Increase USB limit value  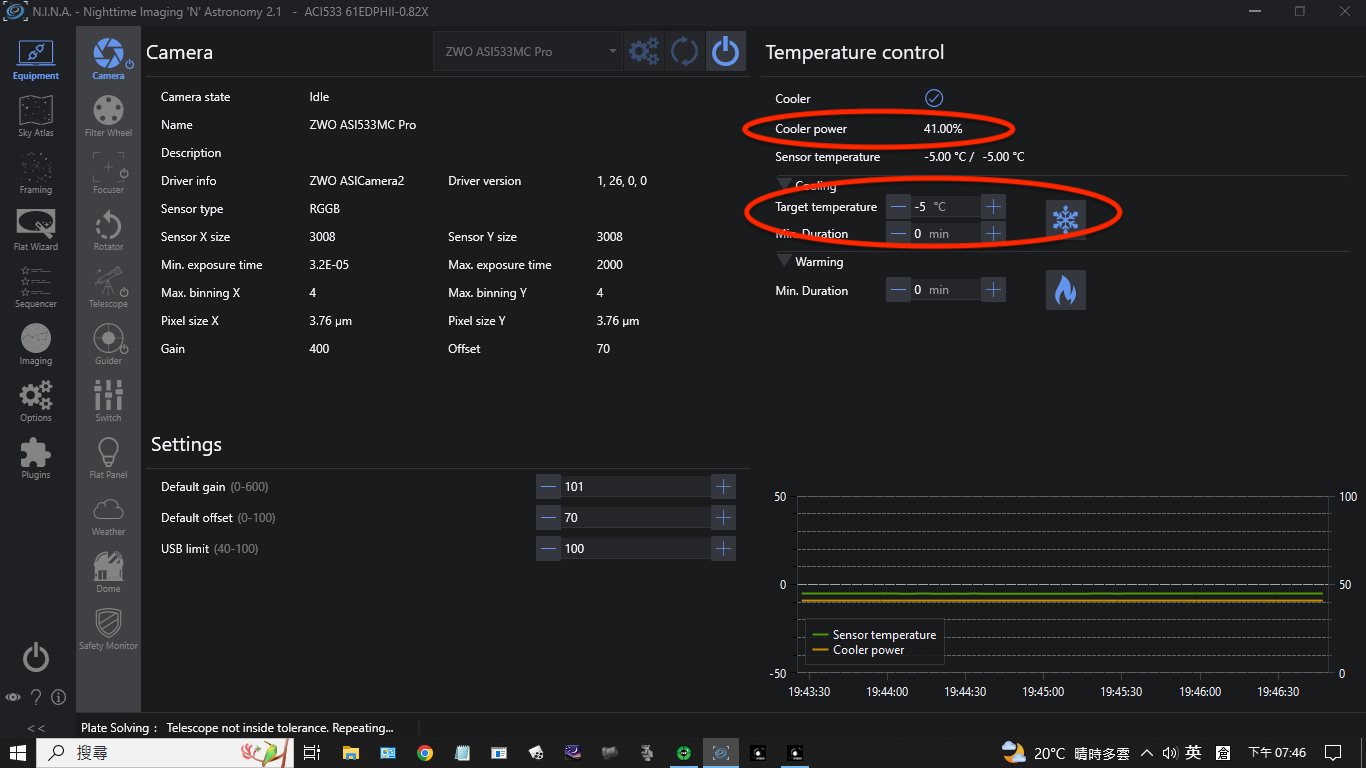pos(723,549)
